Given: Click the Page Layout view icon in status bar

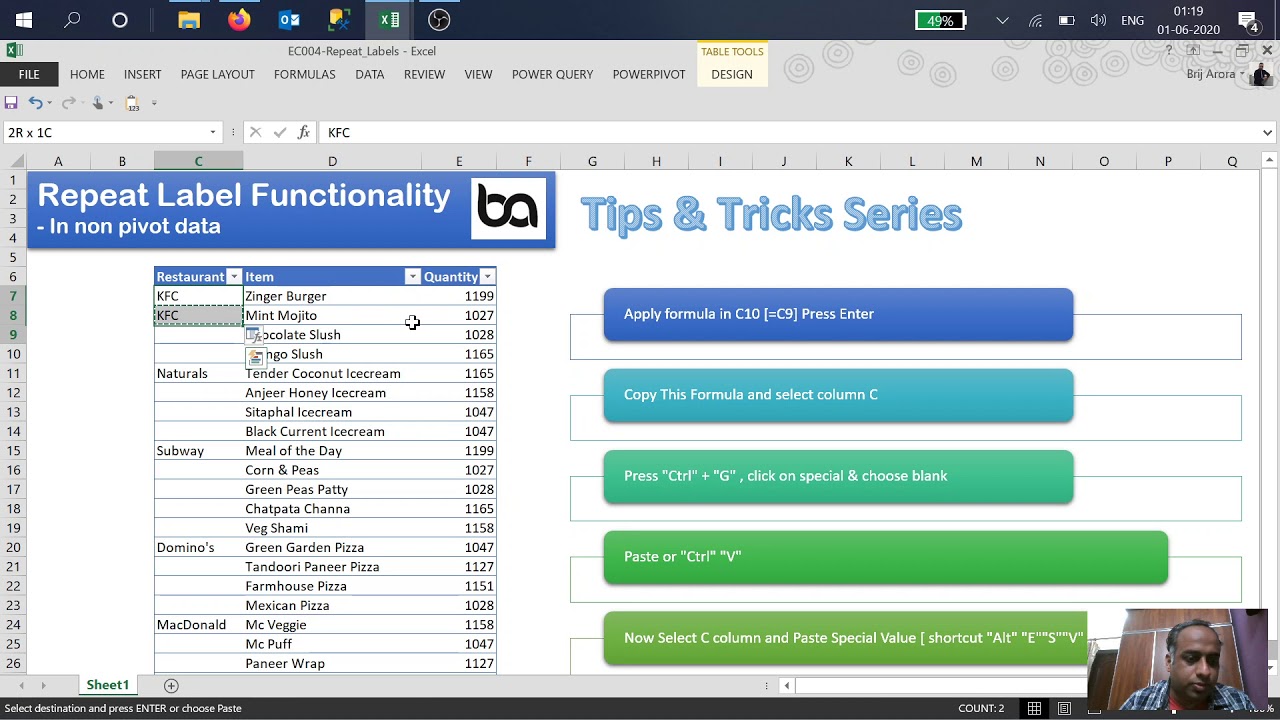Looking at the screenshot, I should pyautogui.click(x=1064, y=708).
